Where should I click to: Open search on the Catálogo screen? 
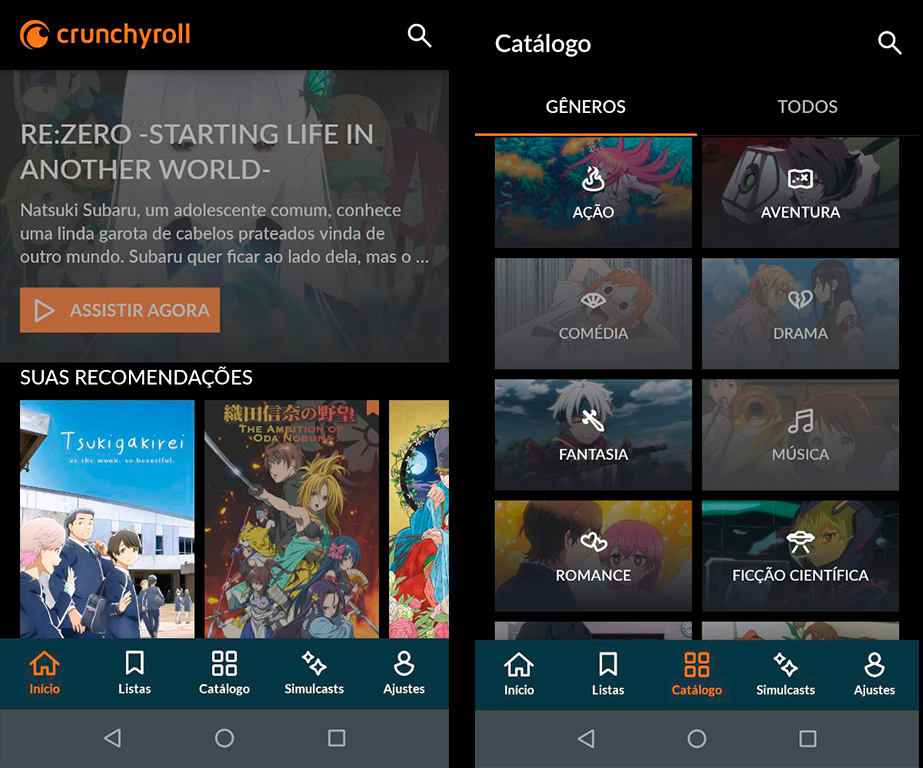[889, 43]
